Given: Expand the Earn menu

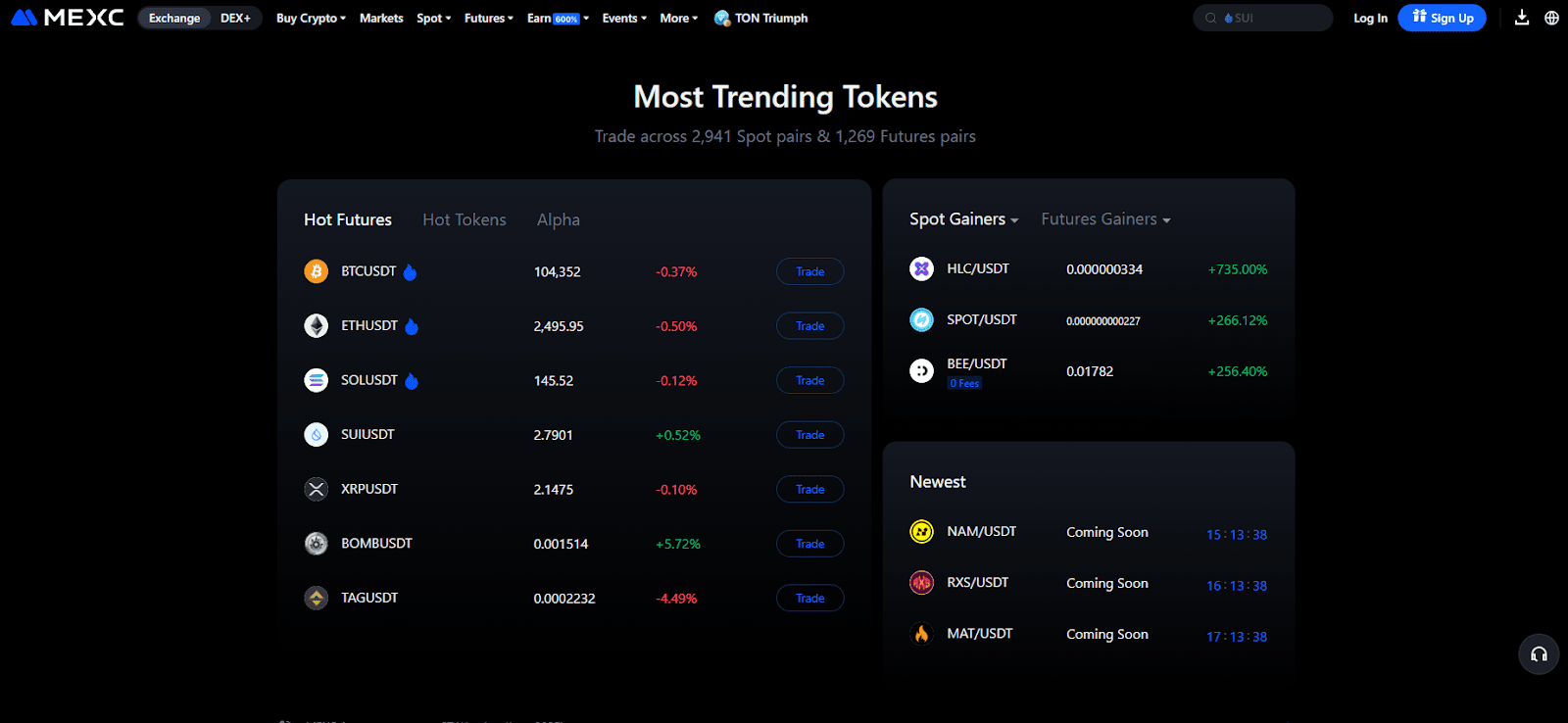Looking at the screenshot, I should coord(558,18).
